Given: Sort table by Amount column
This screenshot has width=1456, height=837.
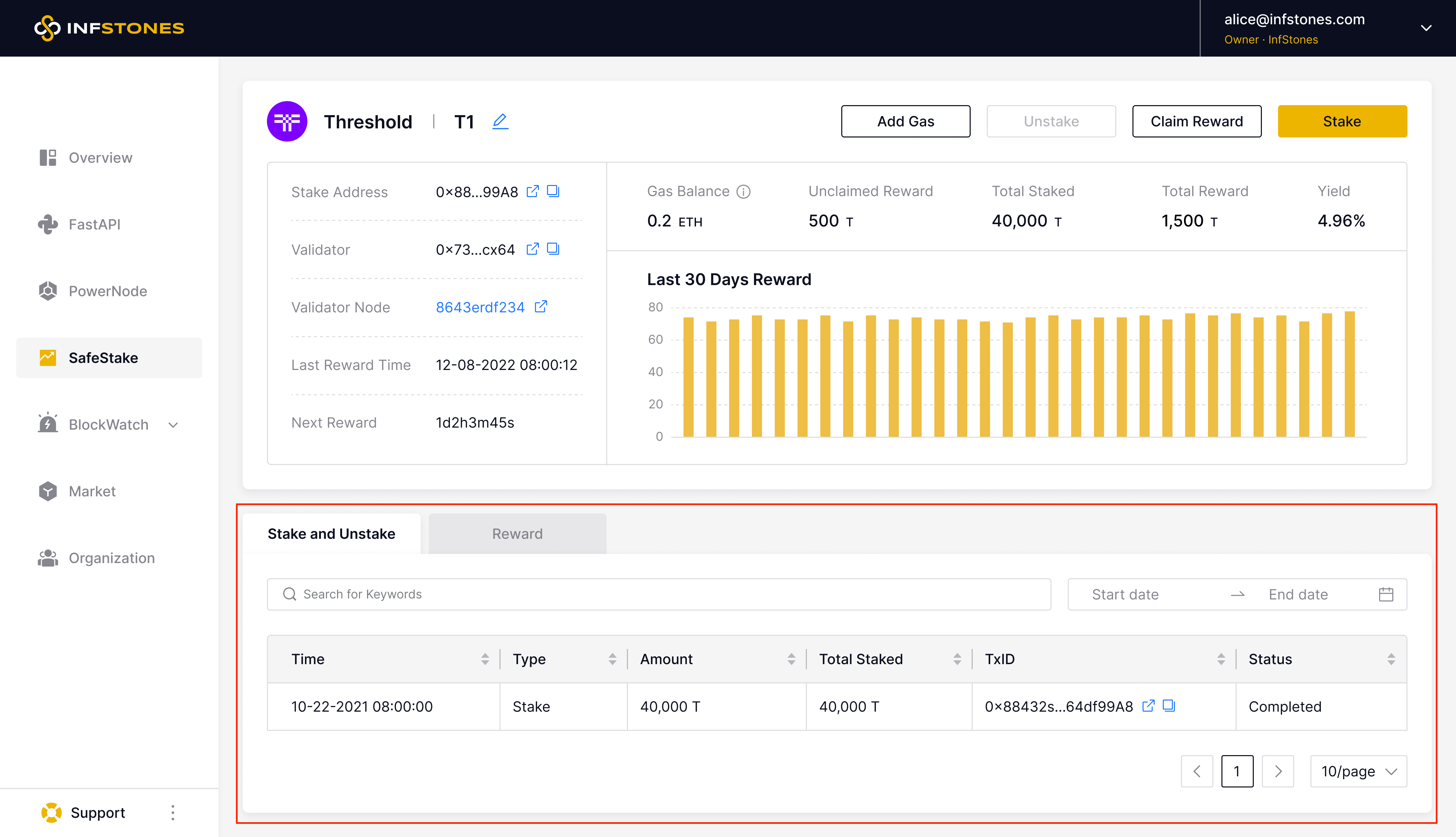Looking at the screenshot, I should (791, 659).
